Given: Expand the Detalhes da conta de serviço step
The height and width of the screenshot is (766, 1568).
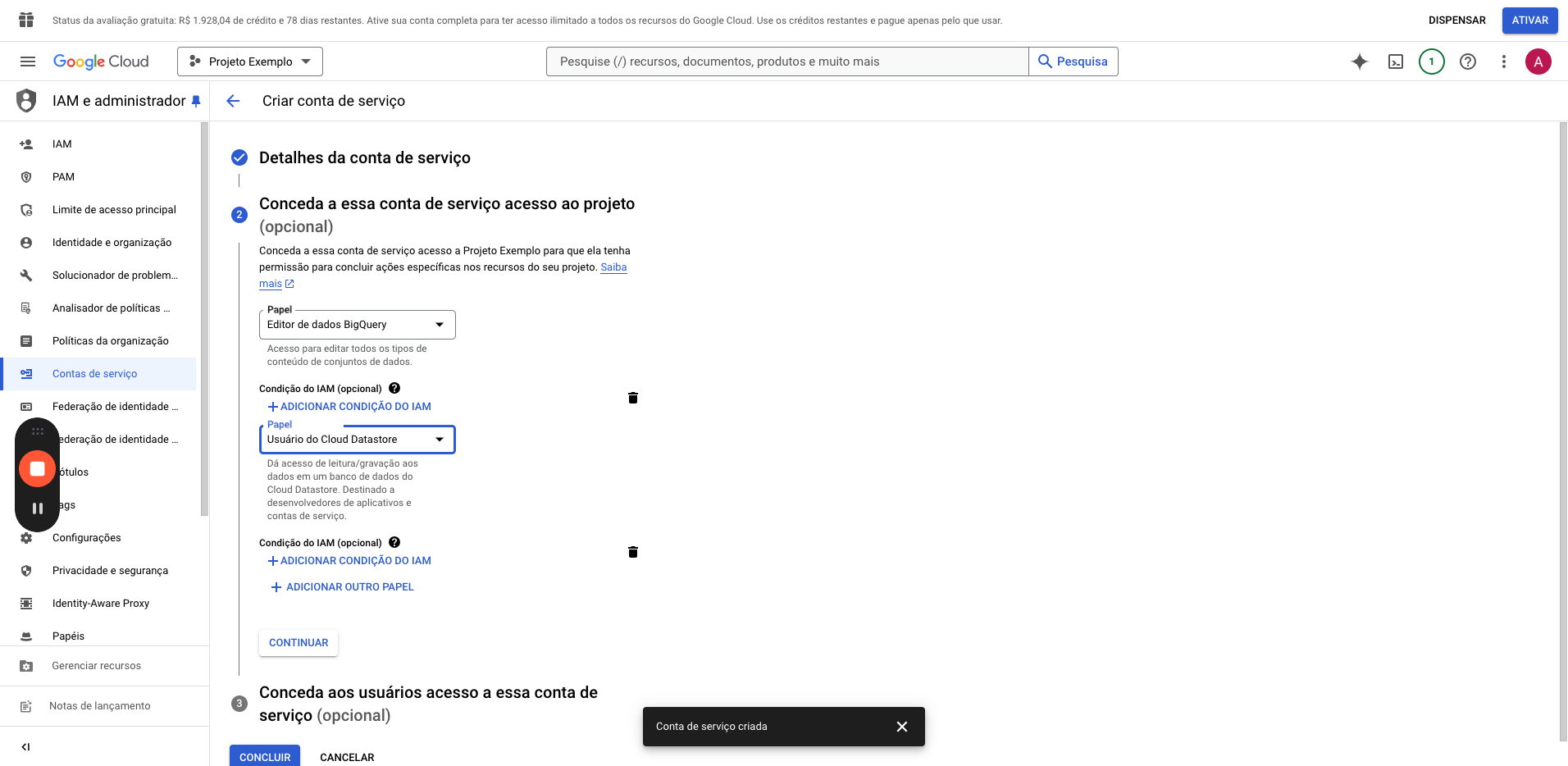Looking at the screenshot, I should (x=365, y=157).
